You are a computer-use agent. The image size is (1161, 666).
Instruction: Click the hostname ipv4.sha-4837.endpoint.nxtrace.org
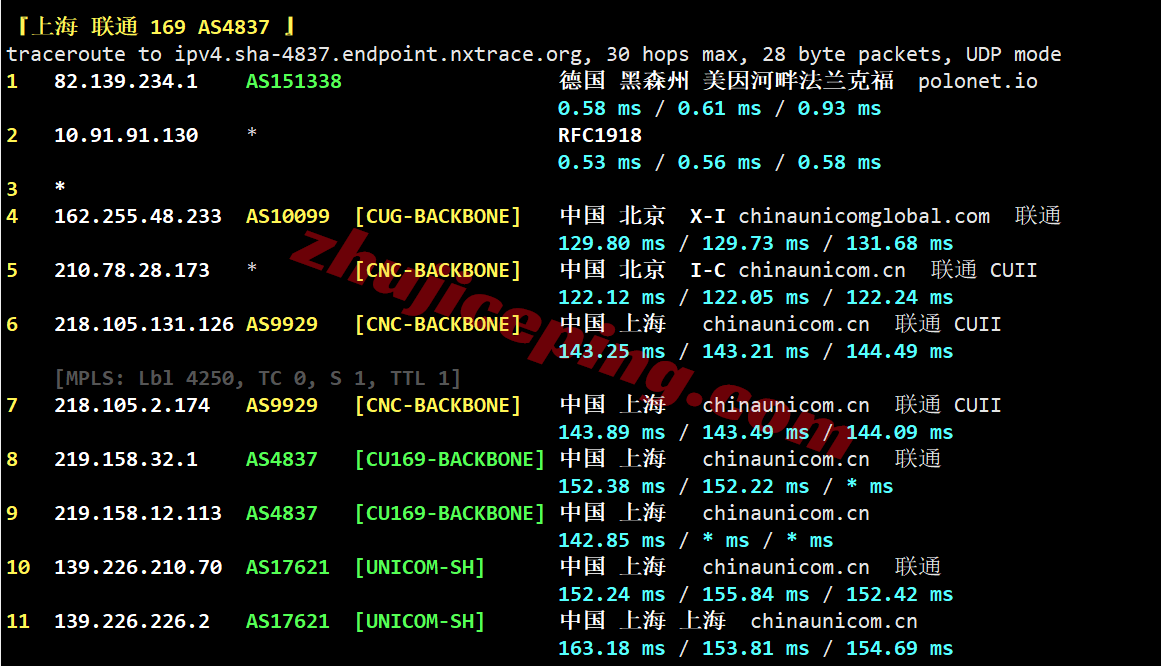378,54
